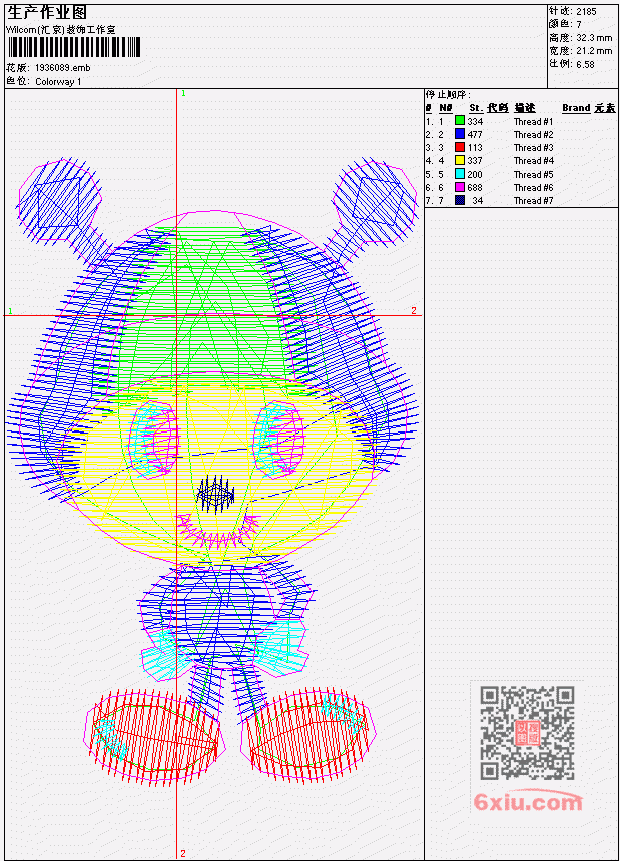This screenshot has height=861, width=620.
Task: Click the 'Colorway 1' label
Action: point(58,82)
